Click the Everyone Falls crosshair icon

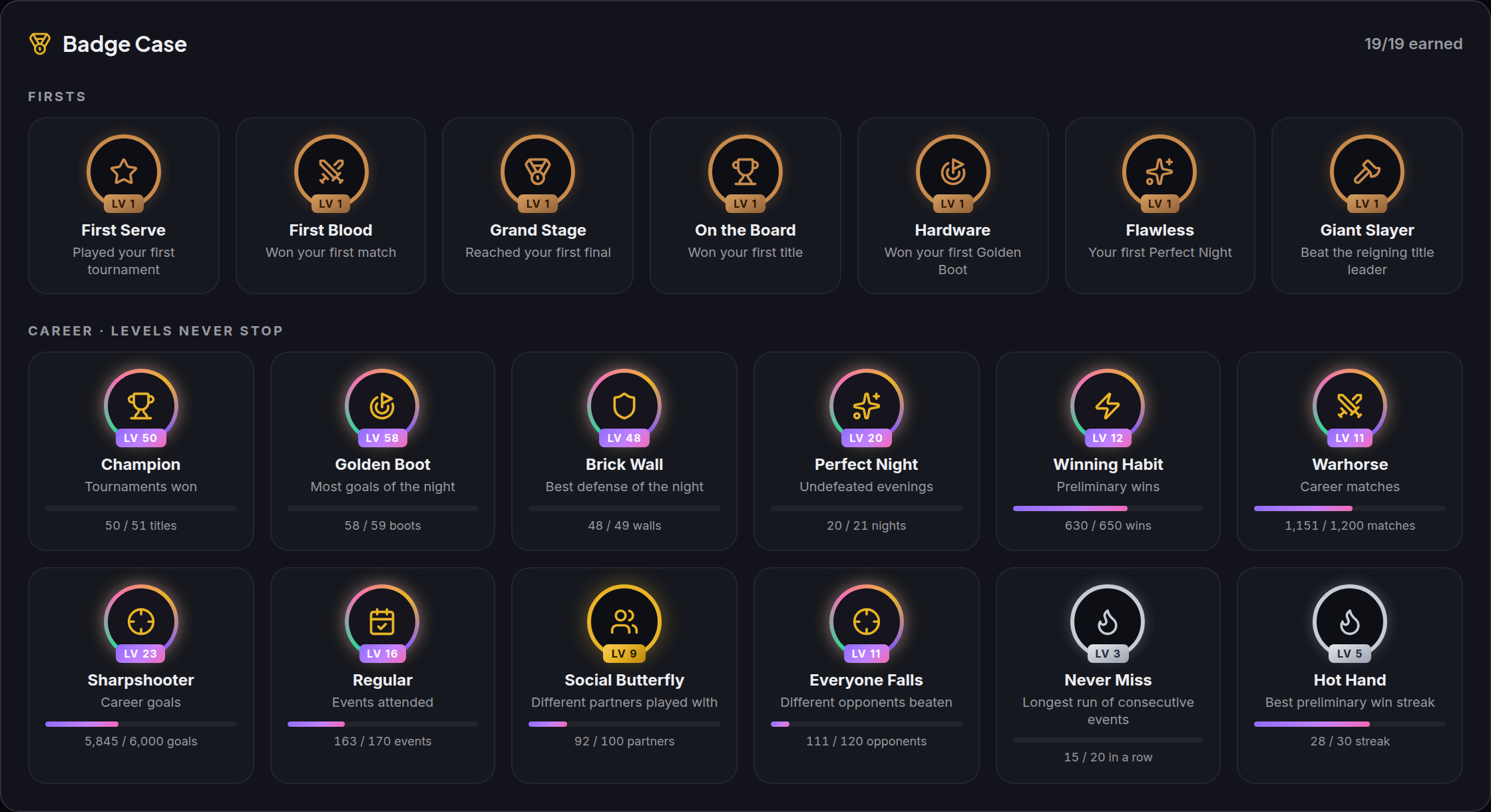click(866, 622)
